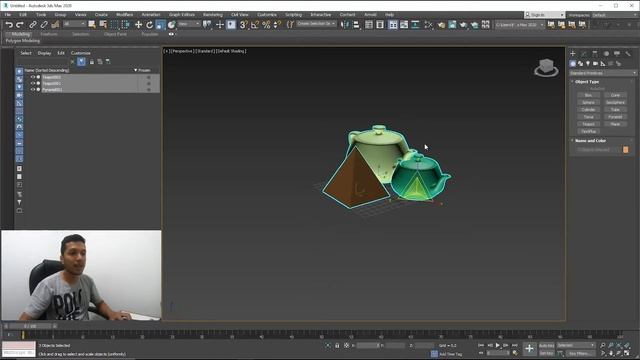Open the Sign In dropdown

pyautogui.click(x=544, y=15)
